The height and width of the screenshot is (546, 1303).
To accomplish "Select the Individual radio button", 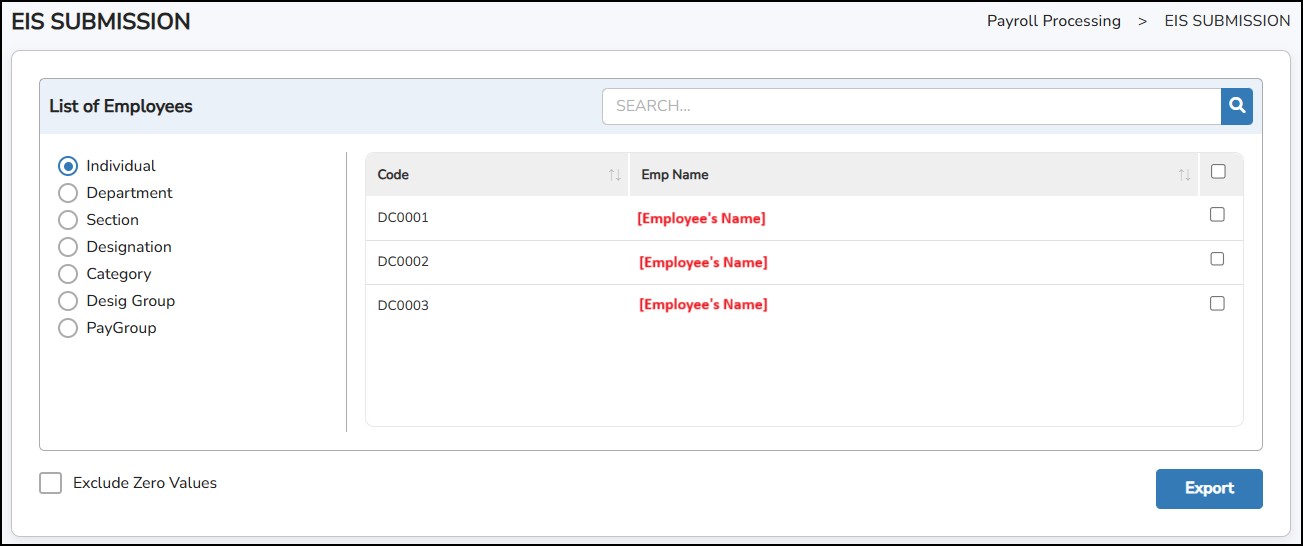I will pos(68,166).
